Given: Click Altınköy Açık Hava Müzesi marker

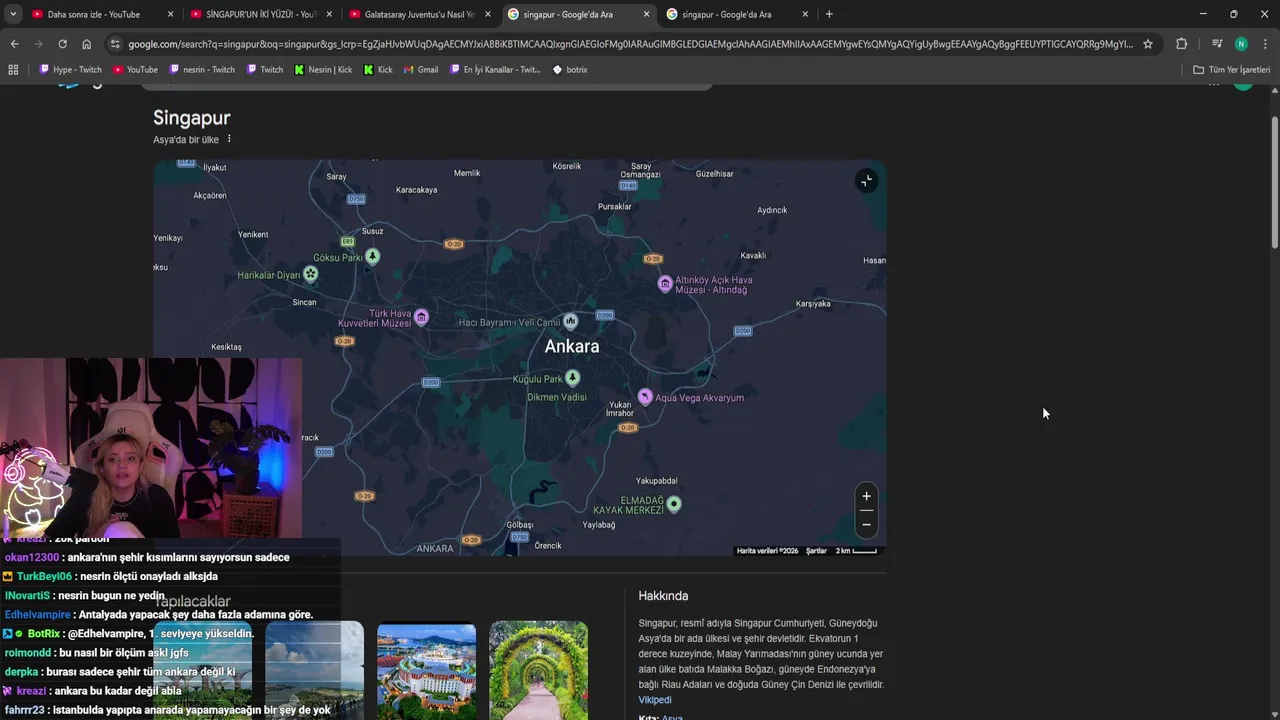Looking at the screenshot, I should (x=665, y=284).
